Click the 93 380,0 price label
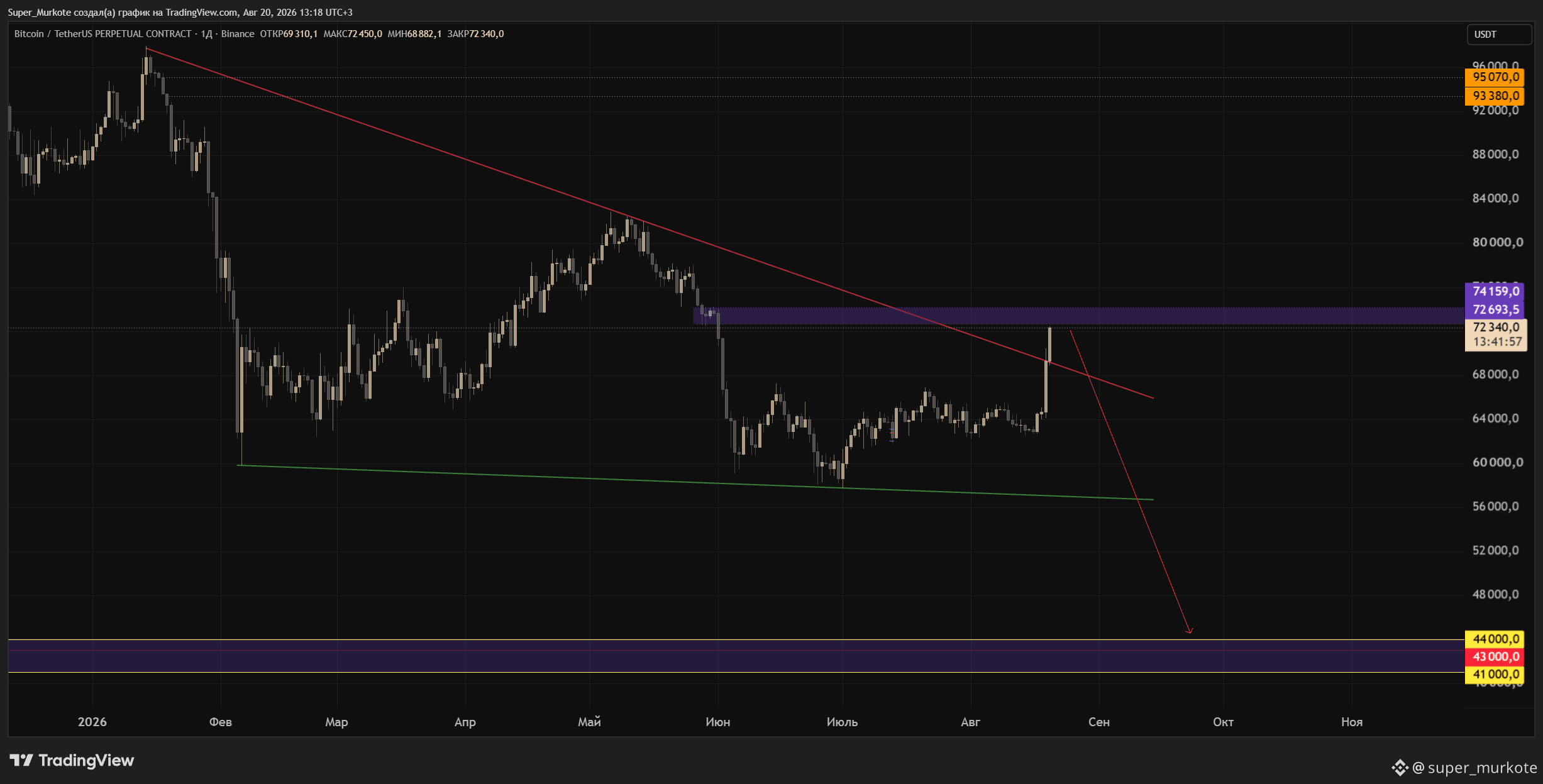 (1495, 96)
